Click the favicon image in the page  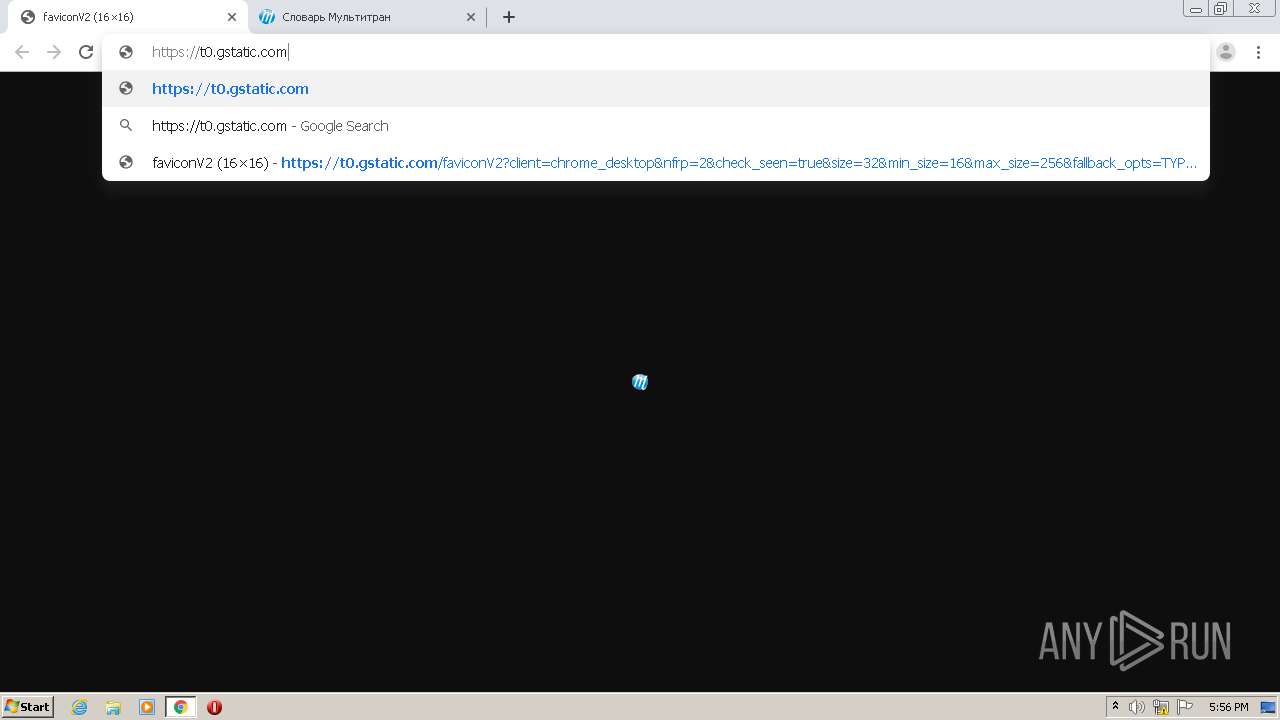pyautogui.click(x=640, y=382)
